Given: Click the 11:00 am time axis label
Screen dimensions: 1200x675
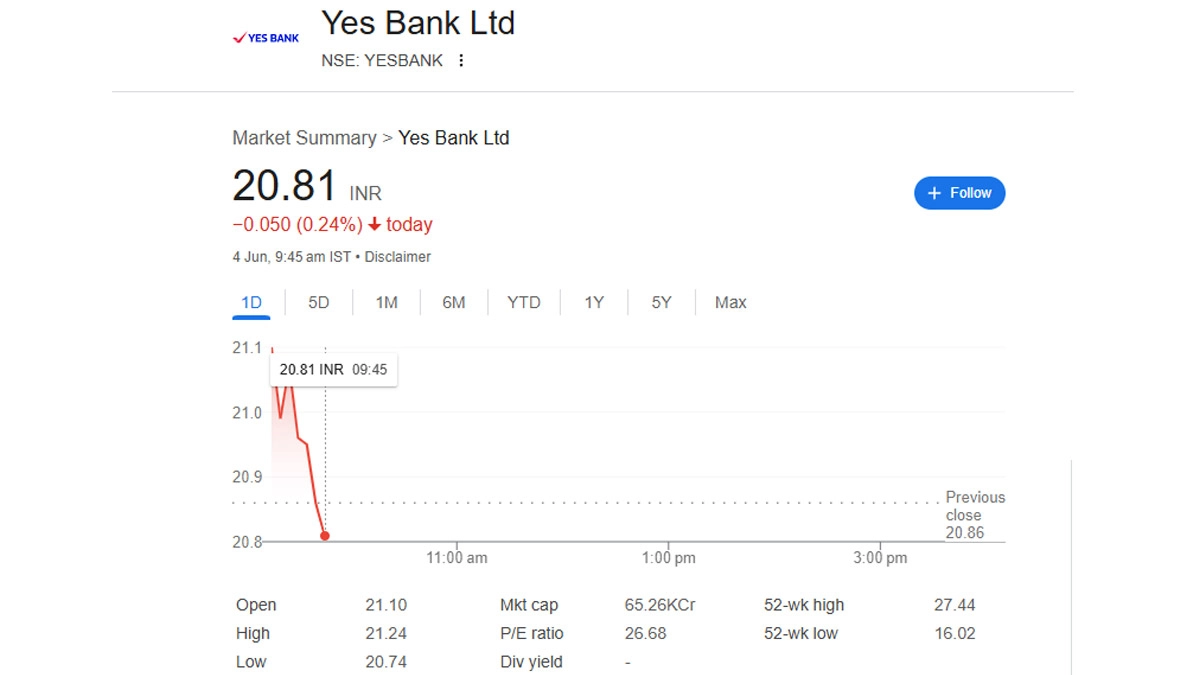Looking at the screenshot, I should click(457, 558).
